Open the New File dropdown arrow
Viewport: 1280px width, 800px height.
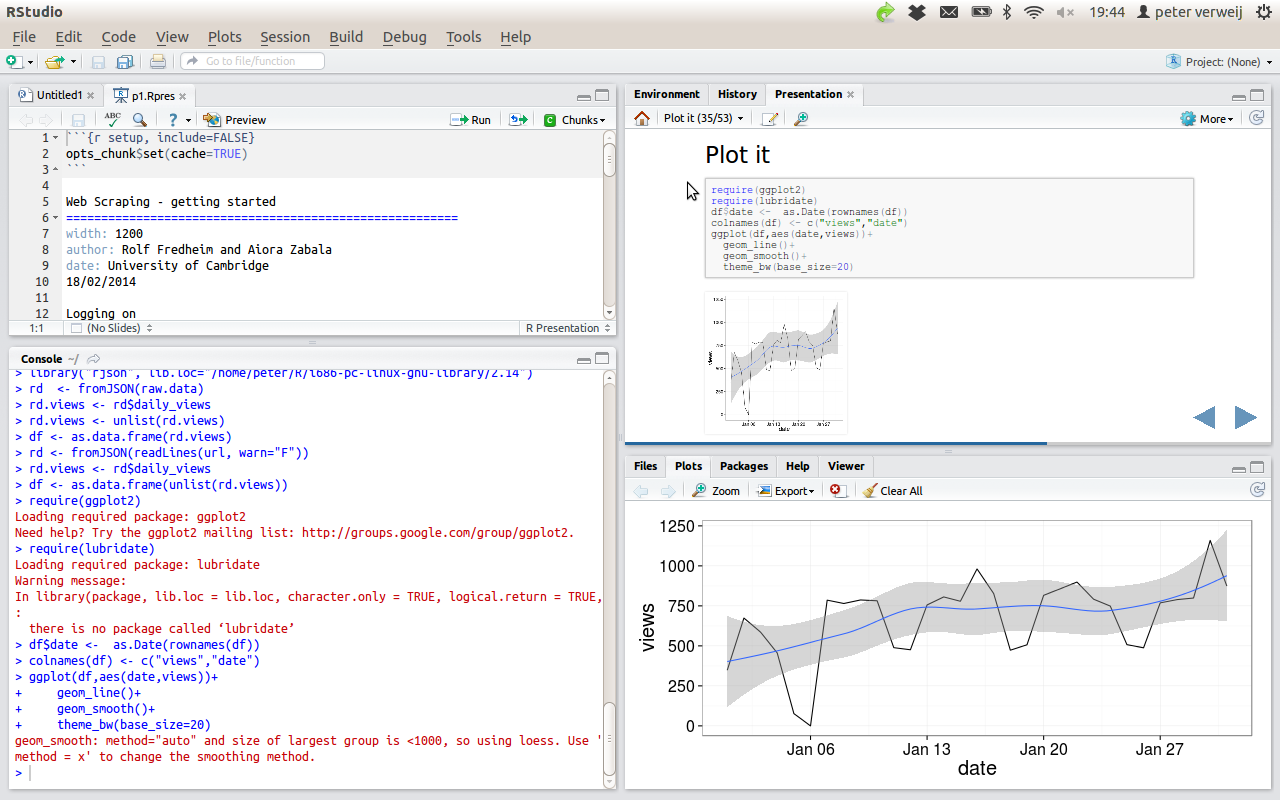click(31, 62)
